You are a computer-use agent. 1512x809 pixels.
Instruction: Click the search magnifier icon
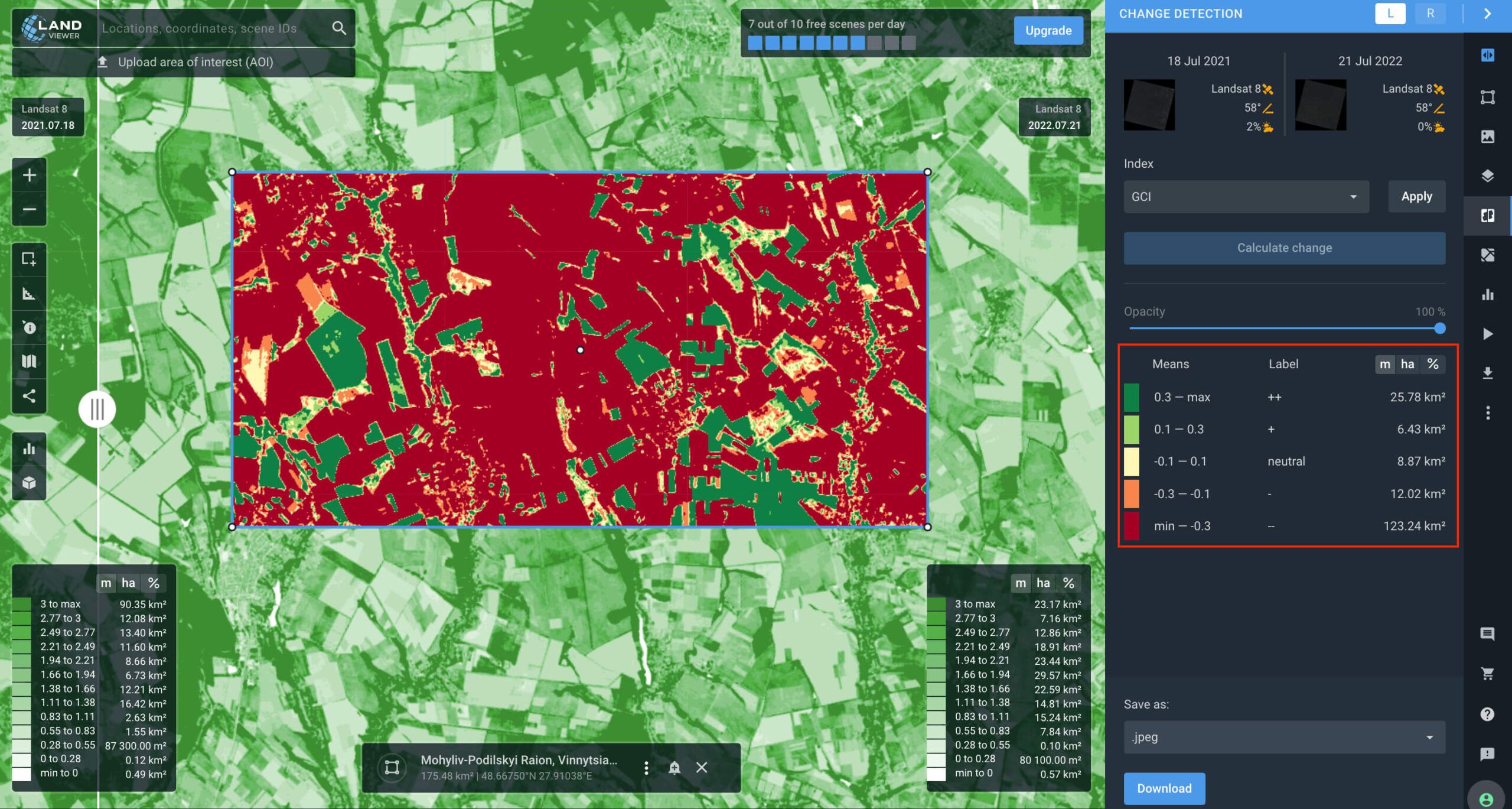click(339, 28)
